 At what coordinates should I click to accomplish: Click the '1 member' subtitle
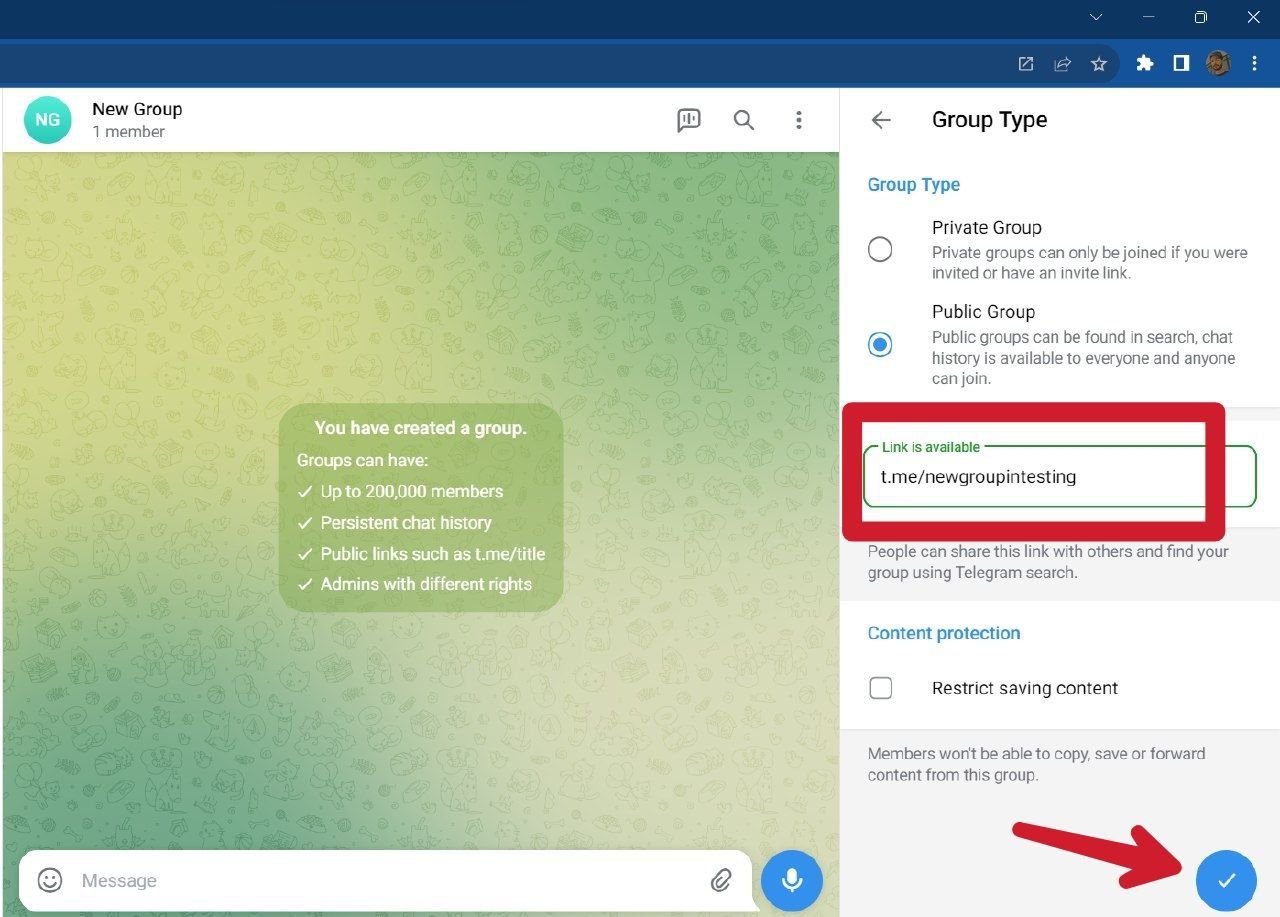coord(129,132)
